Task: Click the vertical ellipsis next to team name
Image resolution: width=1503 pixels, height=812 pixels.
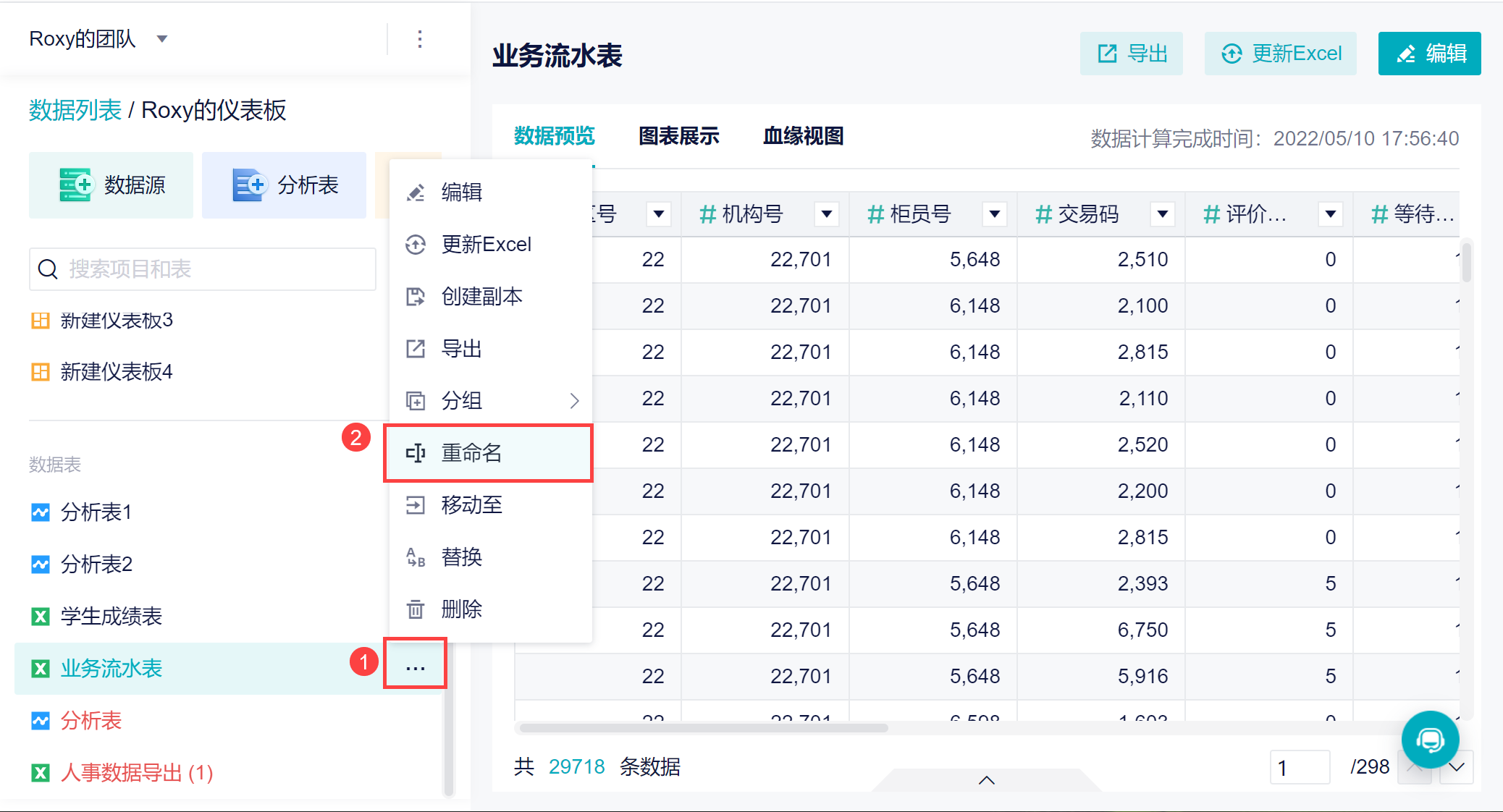Action: pos(420,39)
